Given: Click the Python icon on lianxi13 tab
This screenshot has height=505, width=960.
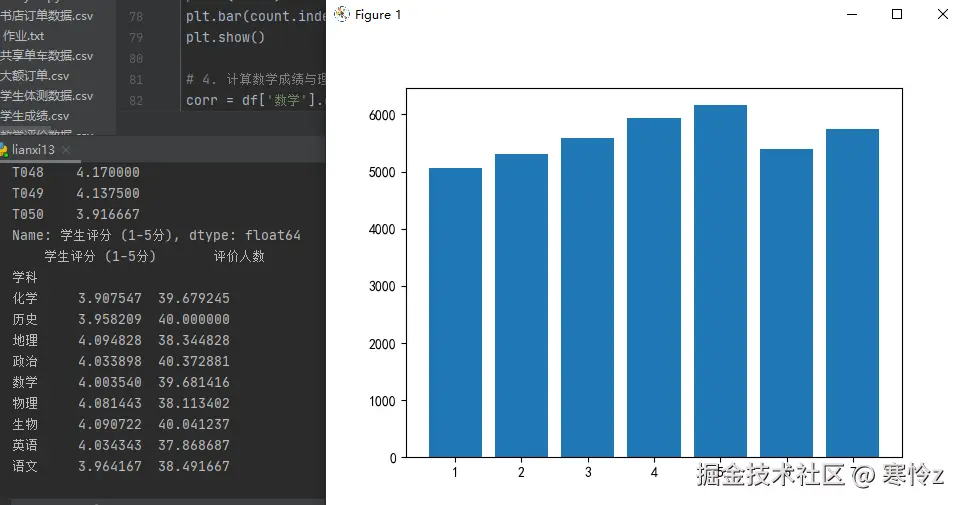Looking at the screenshot, I should 4,149.
